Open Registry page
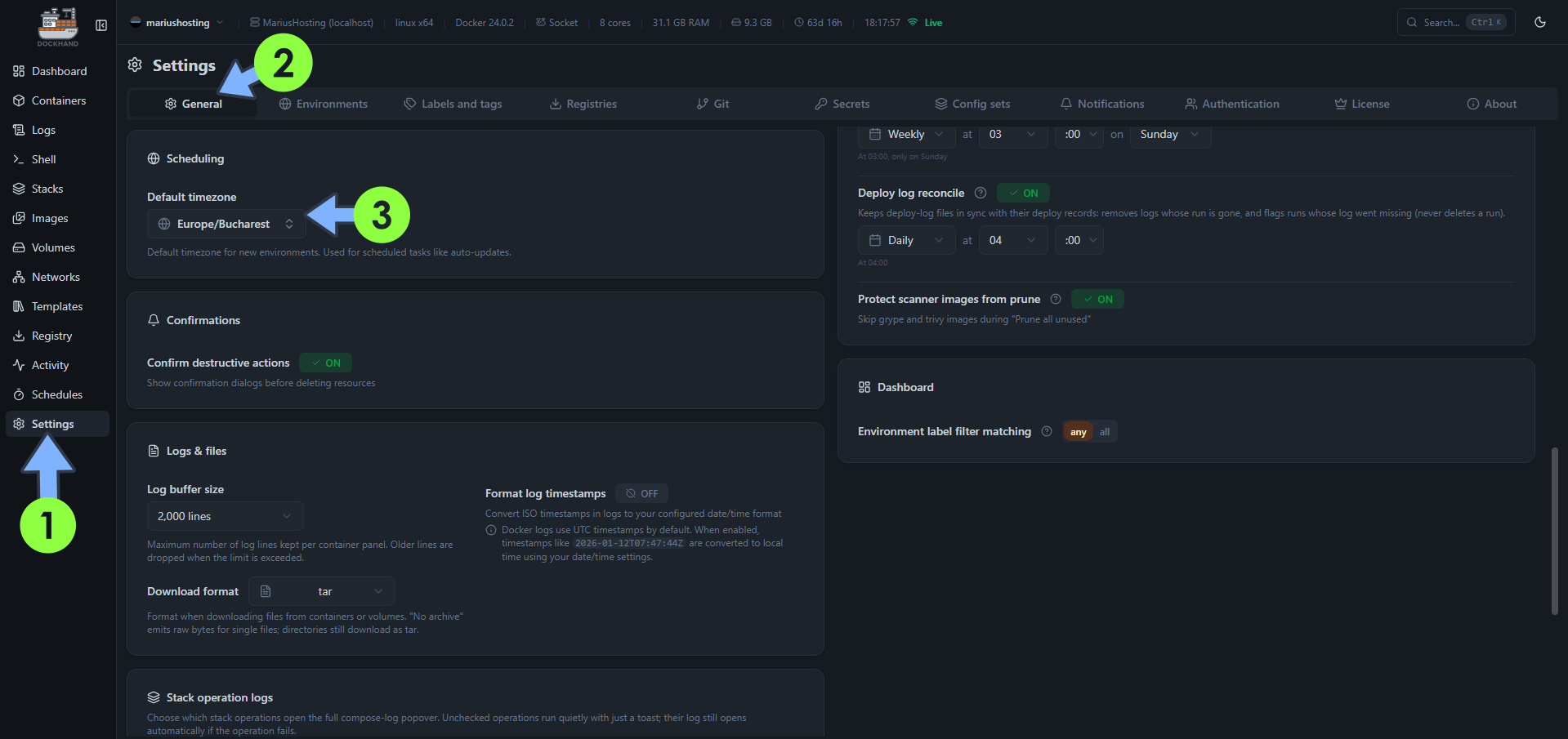 [x=57, y=336]
